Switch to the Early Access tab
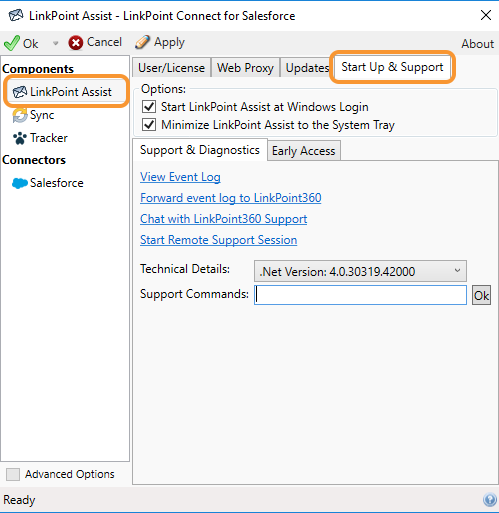Screen dimensions: 499x513 pos(304,151)
